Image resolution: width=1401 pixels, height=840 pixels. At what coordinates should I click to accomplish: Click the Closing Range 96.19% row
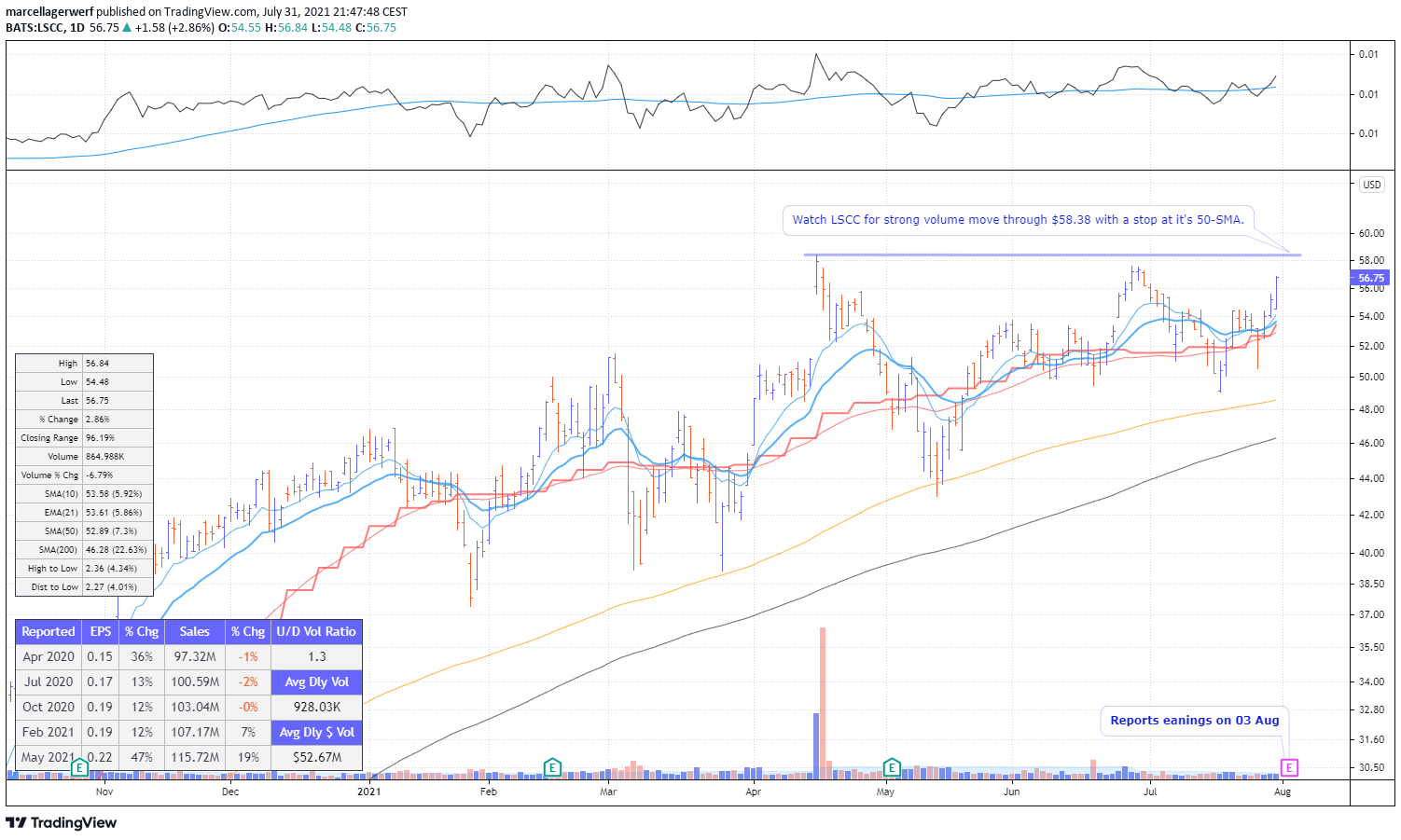point(84,438)
